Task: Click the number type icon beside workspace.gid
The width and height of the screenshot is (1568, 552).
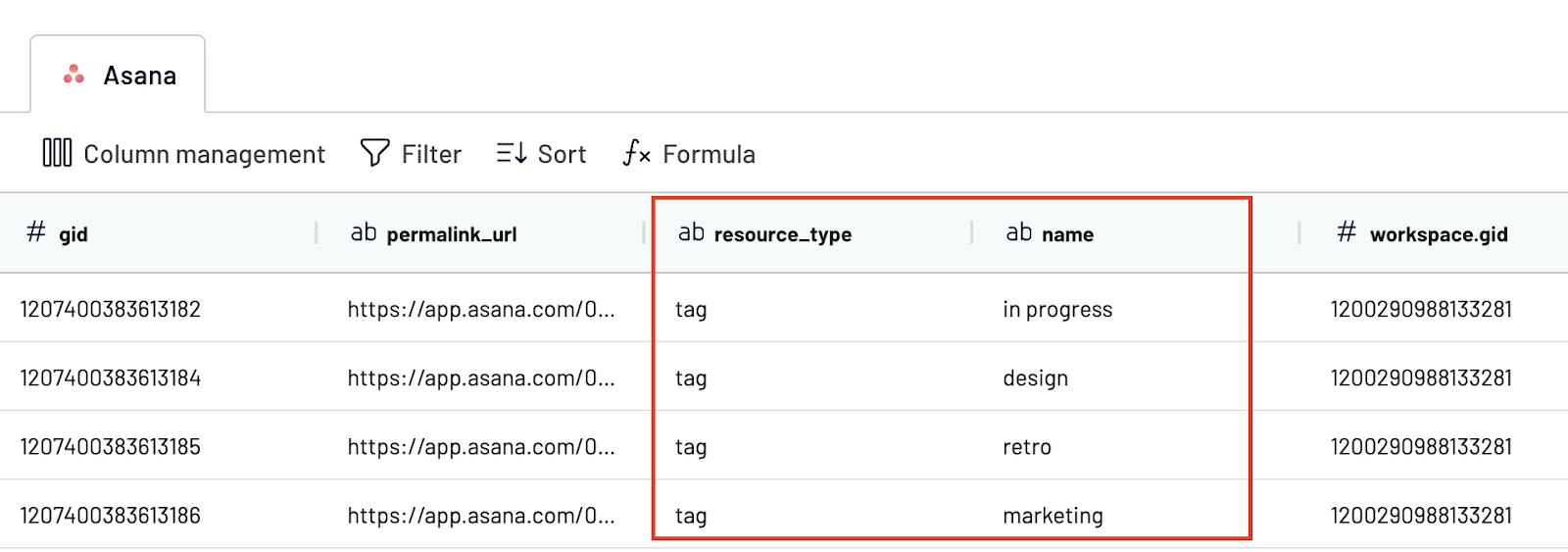Action: 1347,232
